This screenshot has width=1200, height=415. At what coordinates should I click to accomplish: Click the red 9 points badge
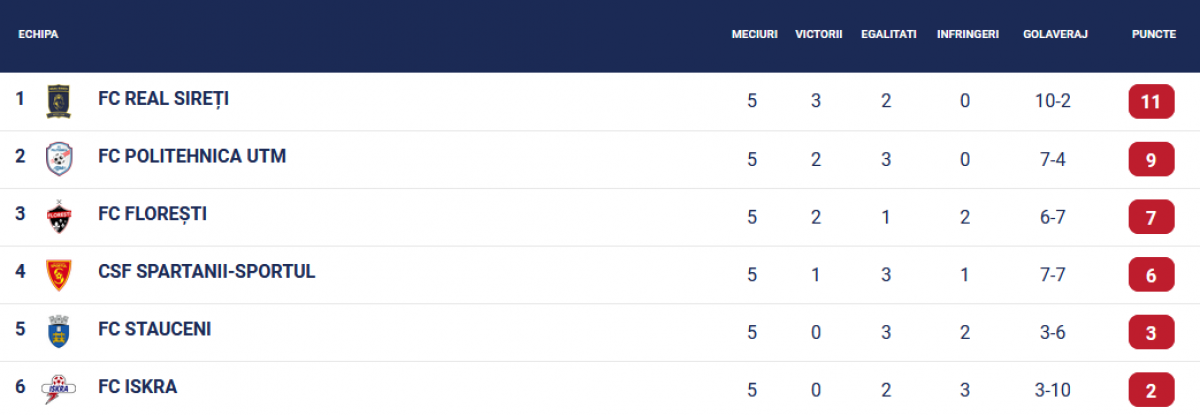1150,160
